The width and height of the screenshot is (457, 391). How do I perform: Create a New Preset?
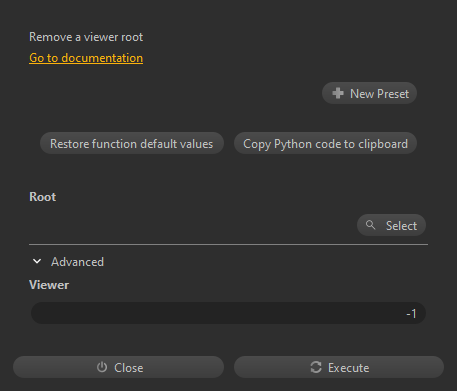click(x=369, y=93)
